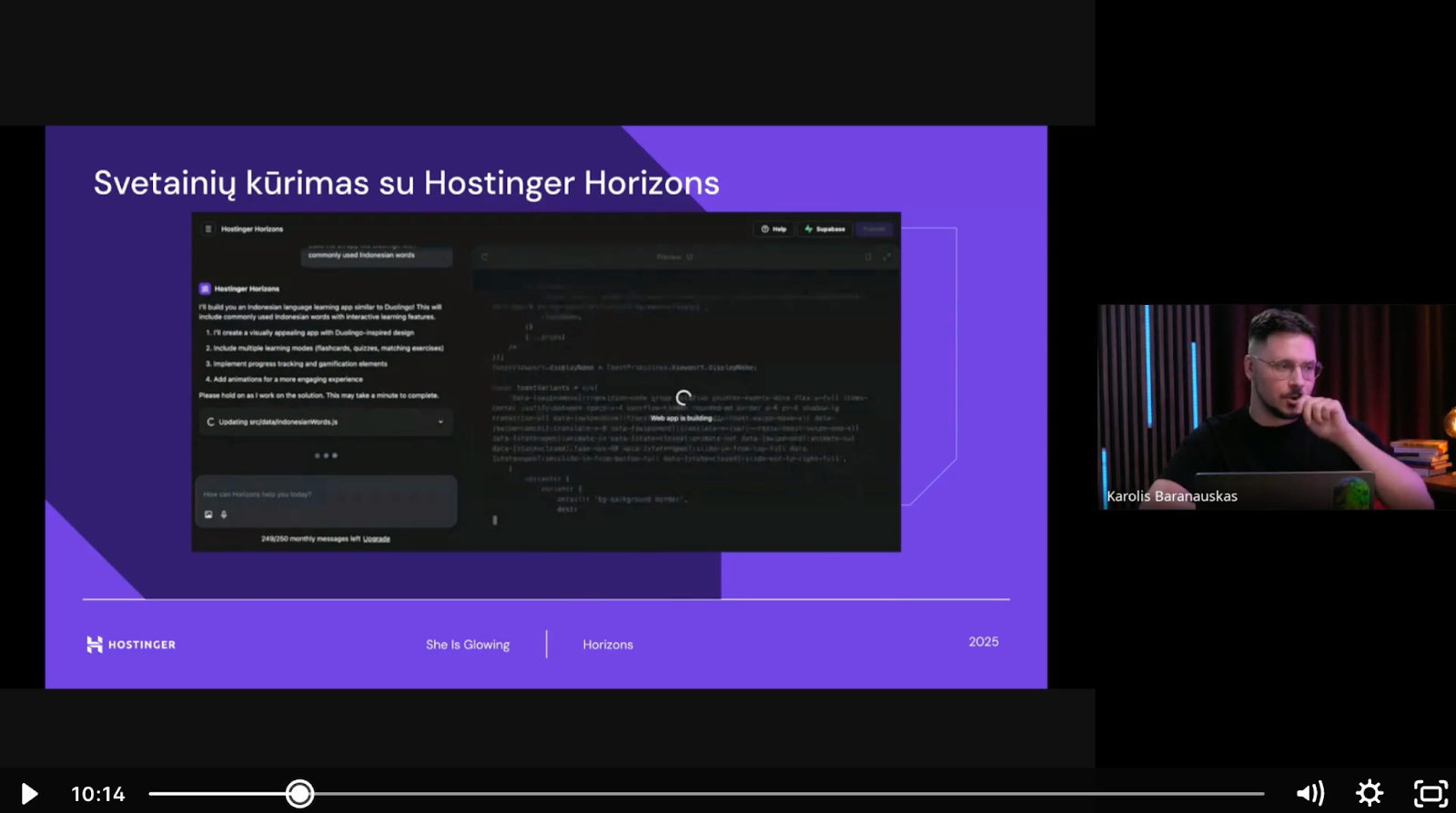
Task: Enter fullscreen mode
Action: 1431,794
